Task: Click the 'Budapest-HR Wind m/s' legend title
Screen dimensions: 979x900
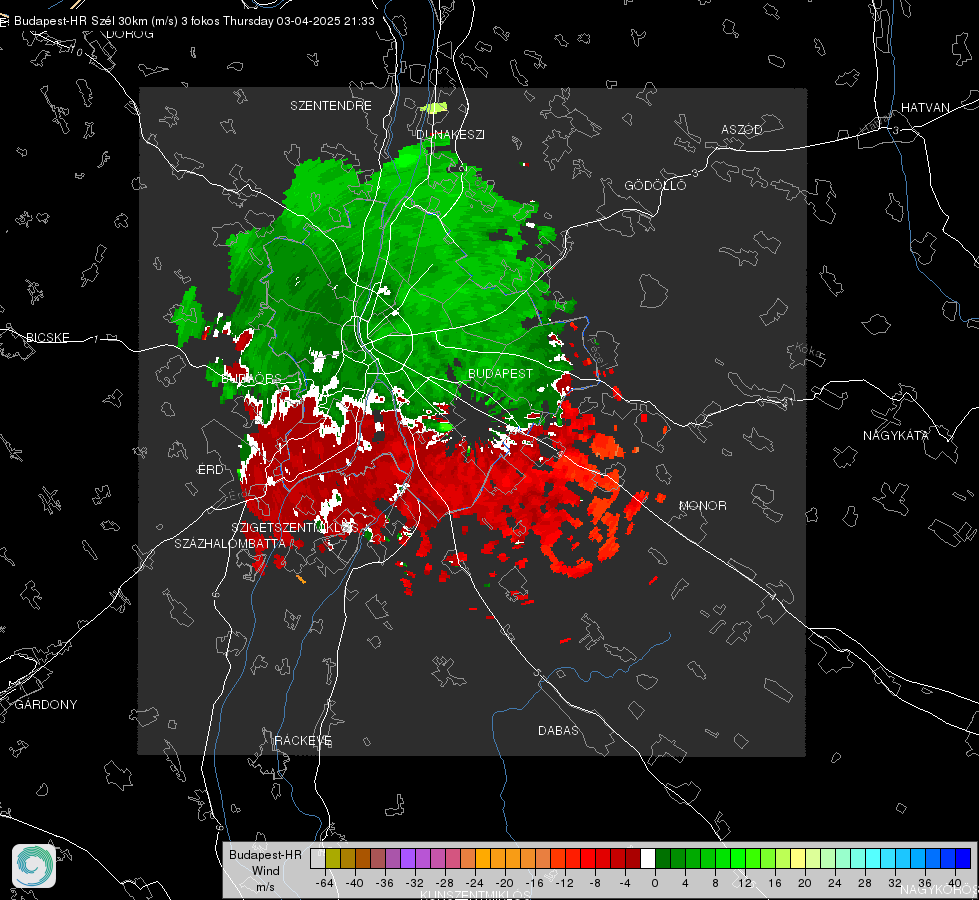Action: coord(265,870)
